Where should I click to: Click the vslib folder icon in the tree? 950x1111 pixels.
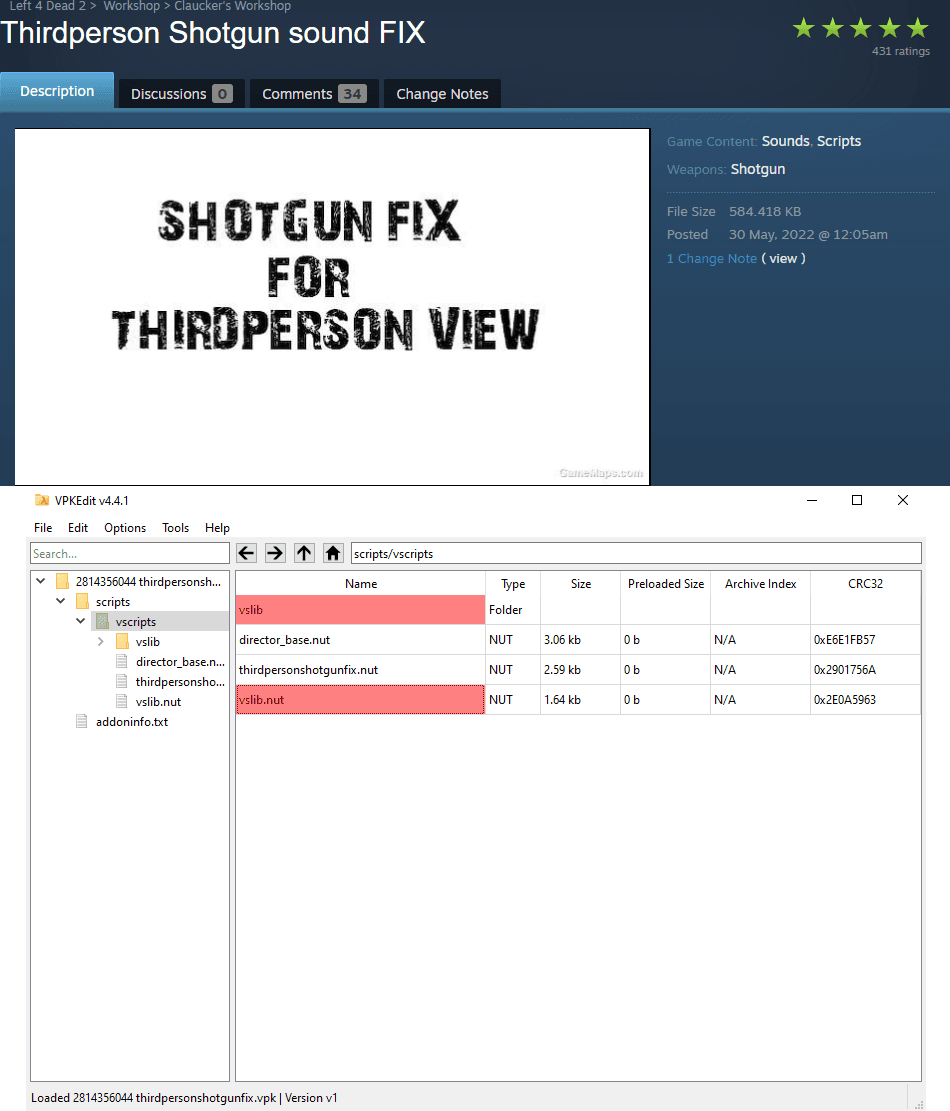123,641
